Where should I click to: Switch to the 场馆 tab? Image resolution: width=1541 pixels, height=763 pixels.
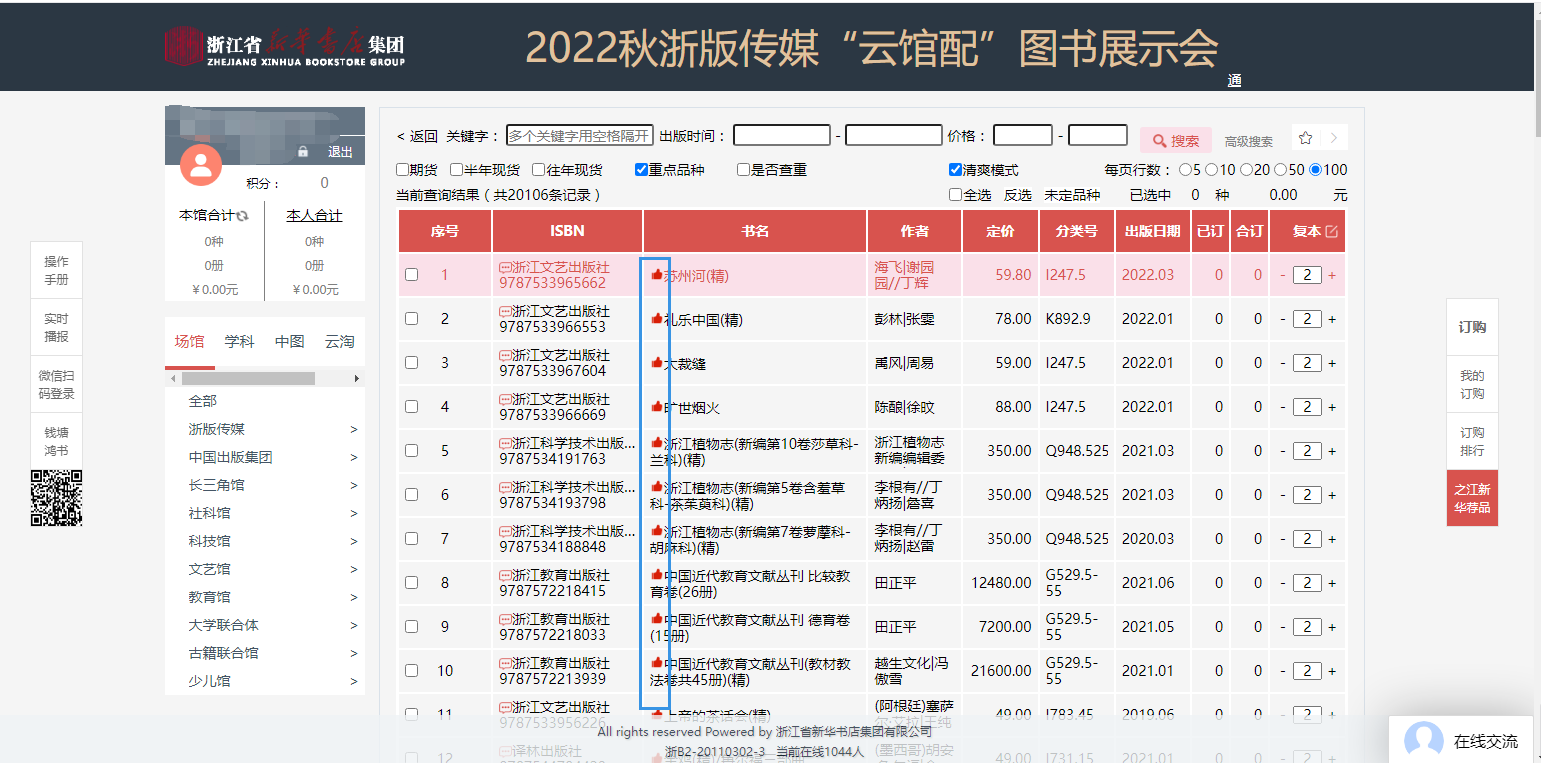coord(190,342)
